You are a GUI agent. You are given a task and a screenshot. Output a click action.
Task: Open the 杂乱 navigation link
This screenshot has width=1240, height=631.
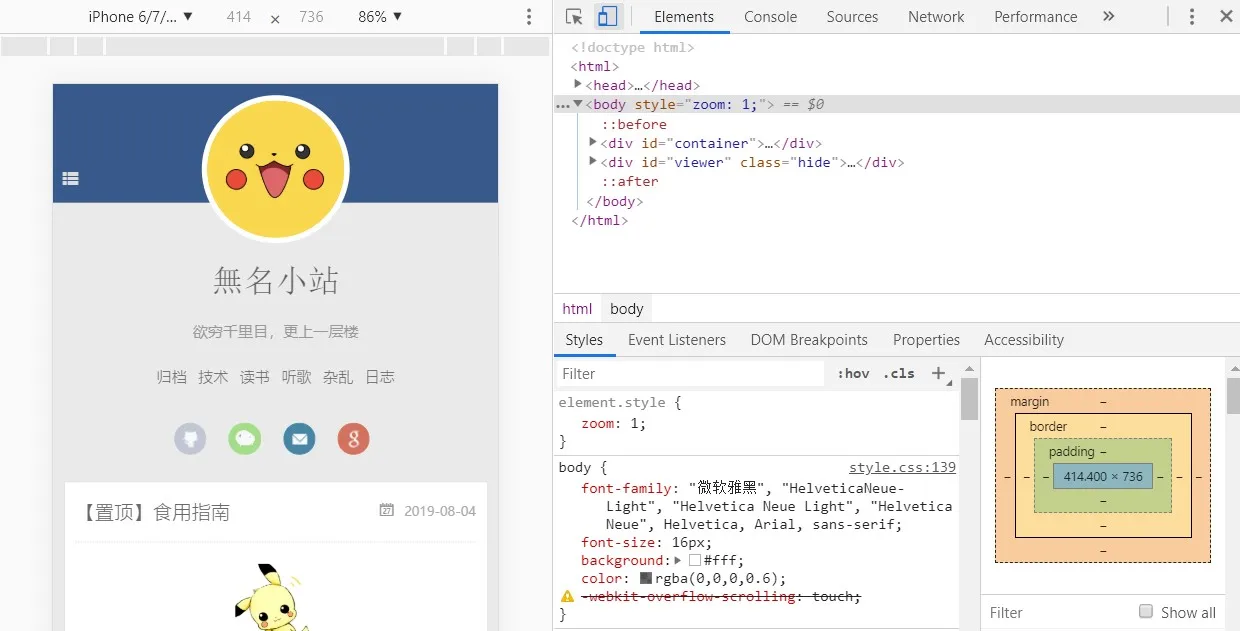click(338, 377)
